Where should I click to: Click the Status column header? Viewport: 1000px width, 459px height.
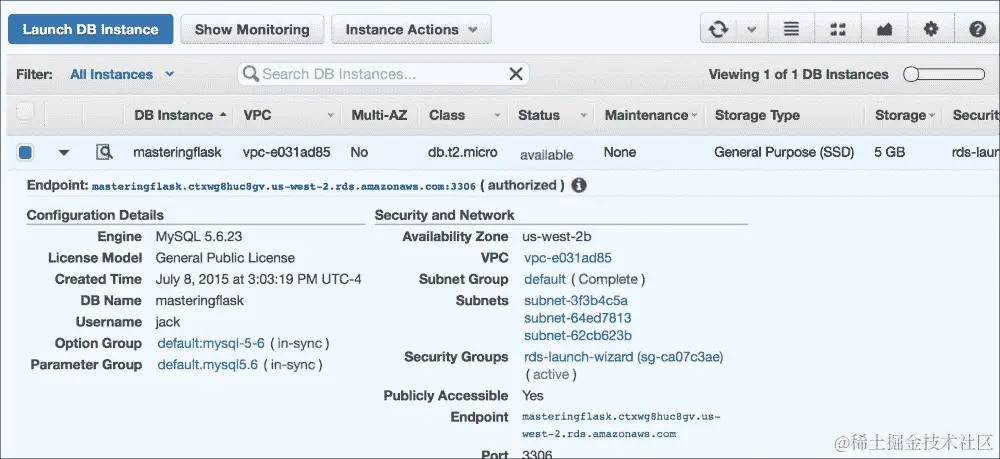point(539,115)
